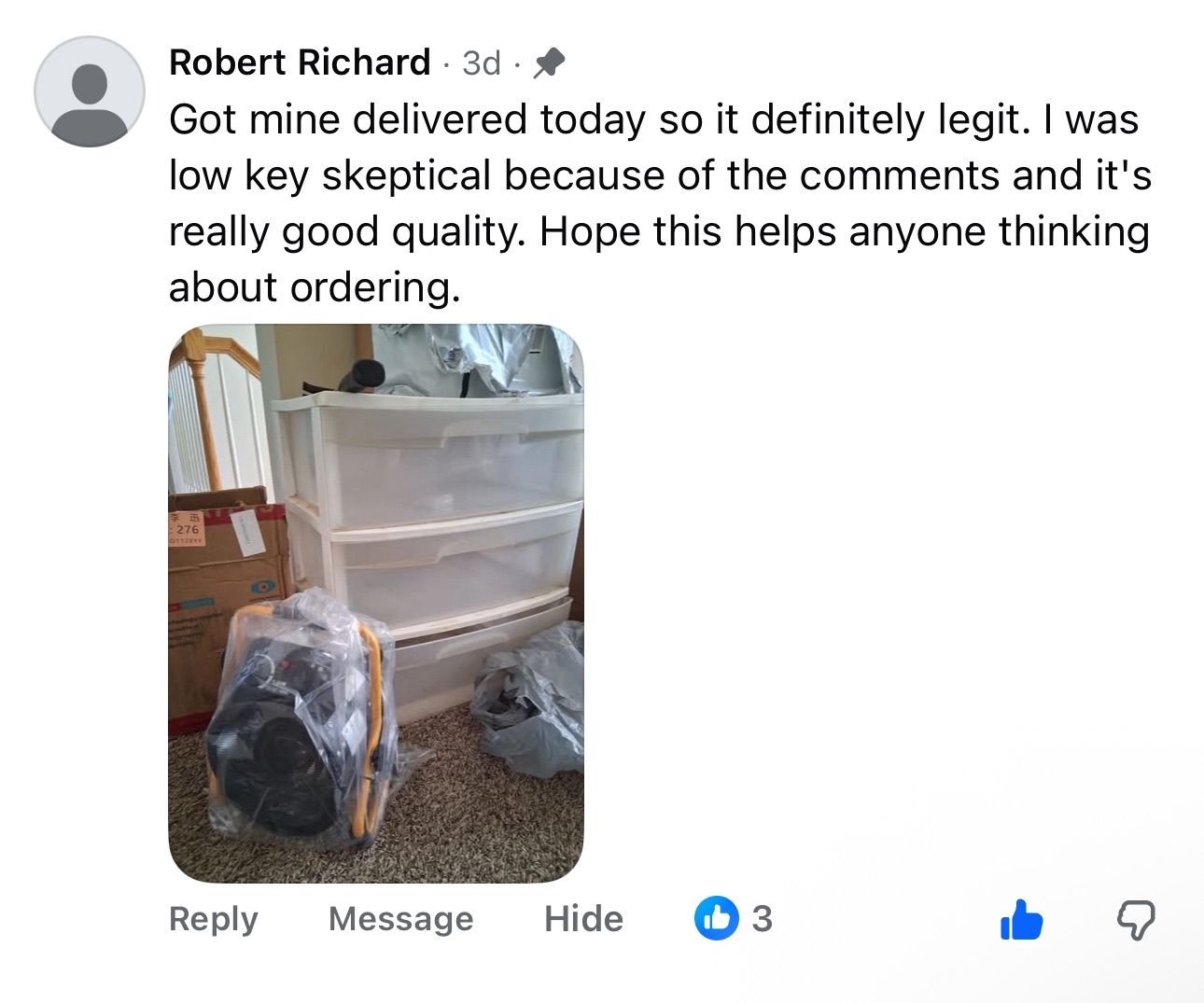The height and width of the screenshot is (1003, 1204).
Task: Dislike the comment with thumbs down
Action: tap(1136, 920)
